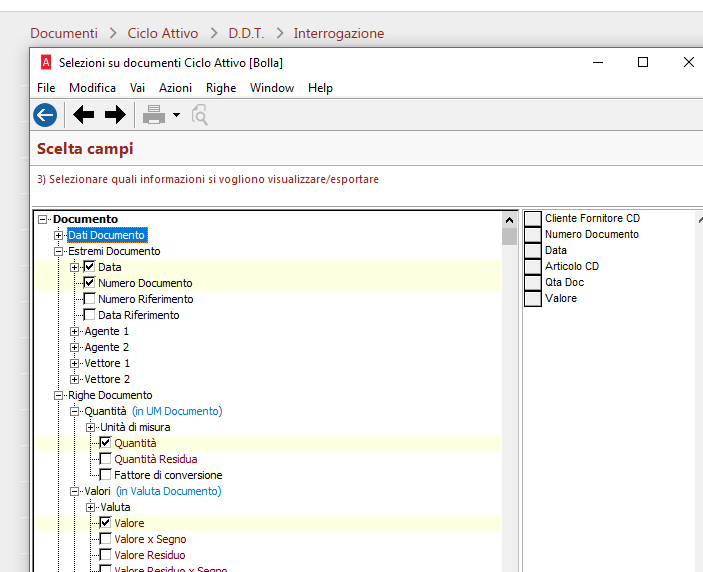
Task: Select the Articolo CD row button
Action: (x=533, y=267)
